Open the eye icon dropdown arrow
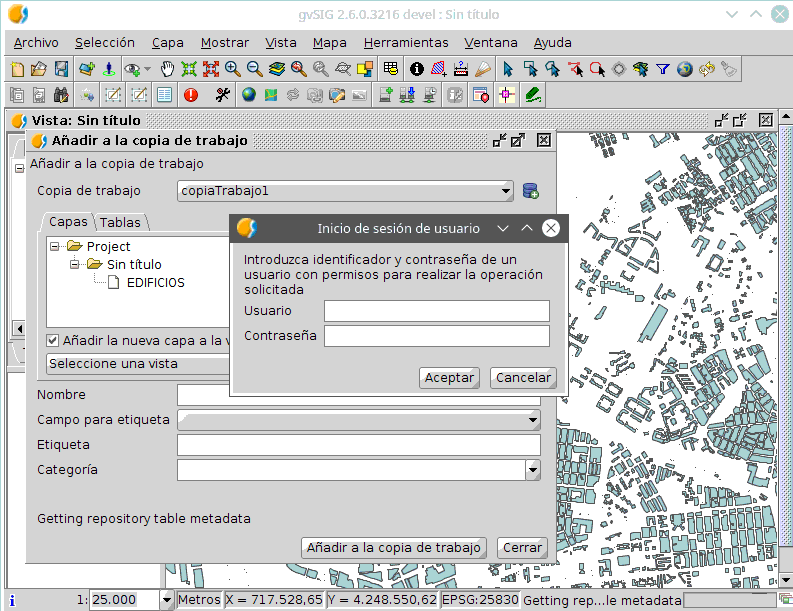The image size is (793, 611). click(147, 69)
